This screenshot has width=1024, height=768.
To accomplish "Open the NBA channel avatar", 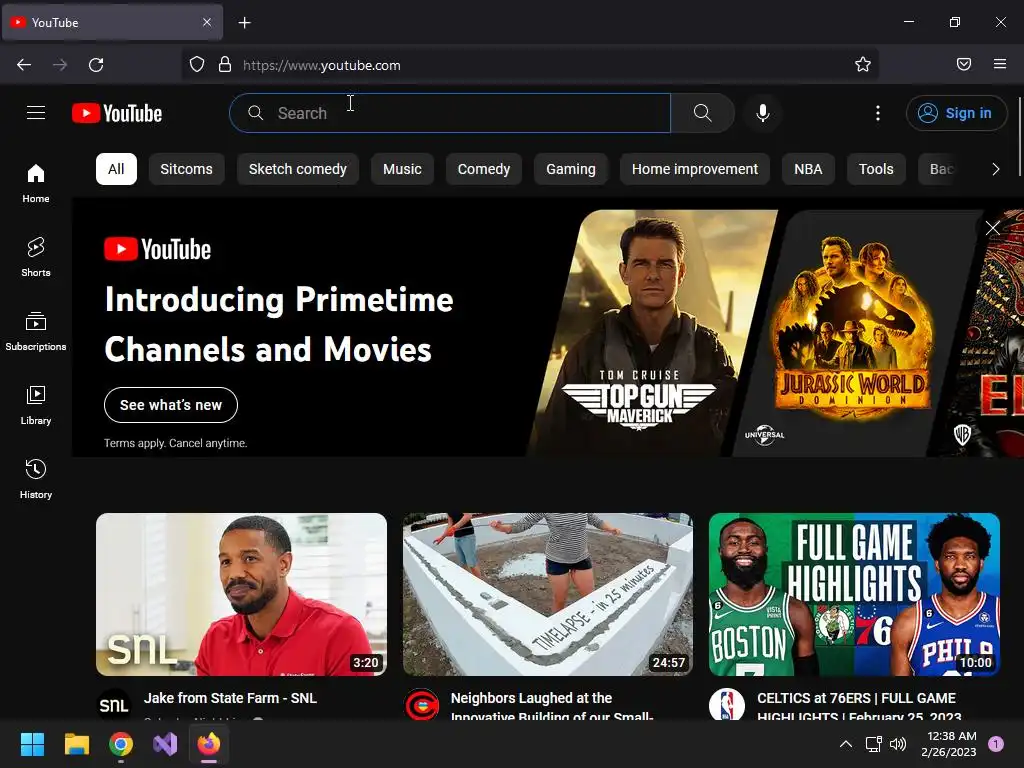I will point(727,705).
